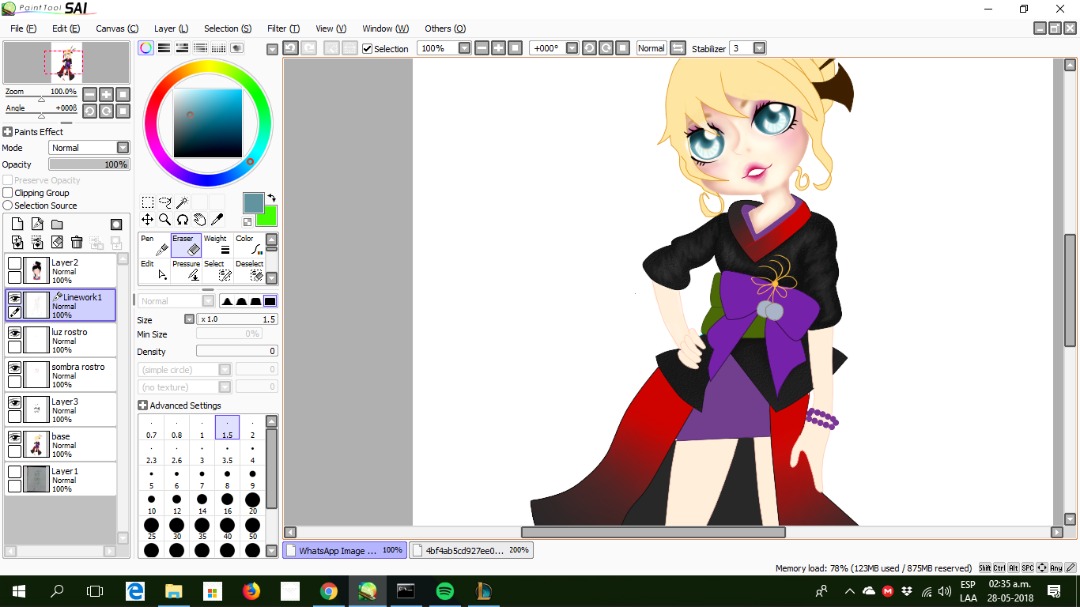The image size is (1080, 607).
Task: Select the rectangular Selection tool
Action: click(147, 202)
